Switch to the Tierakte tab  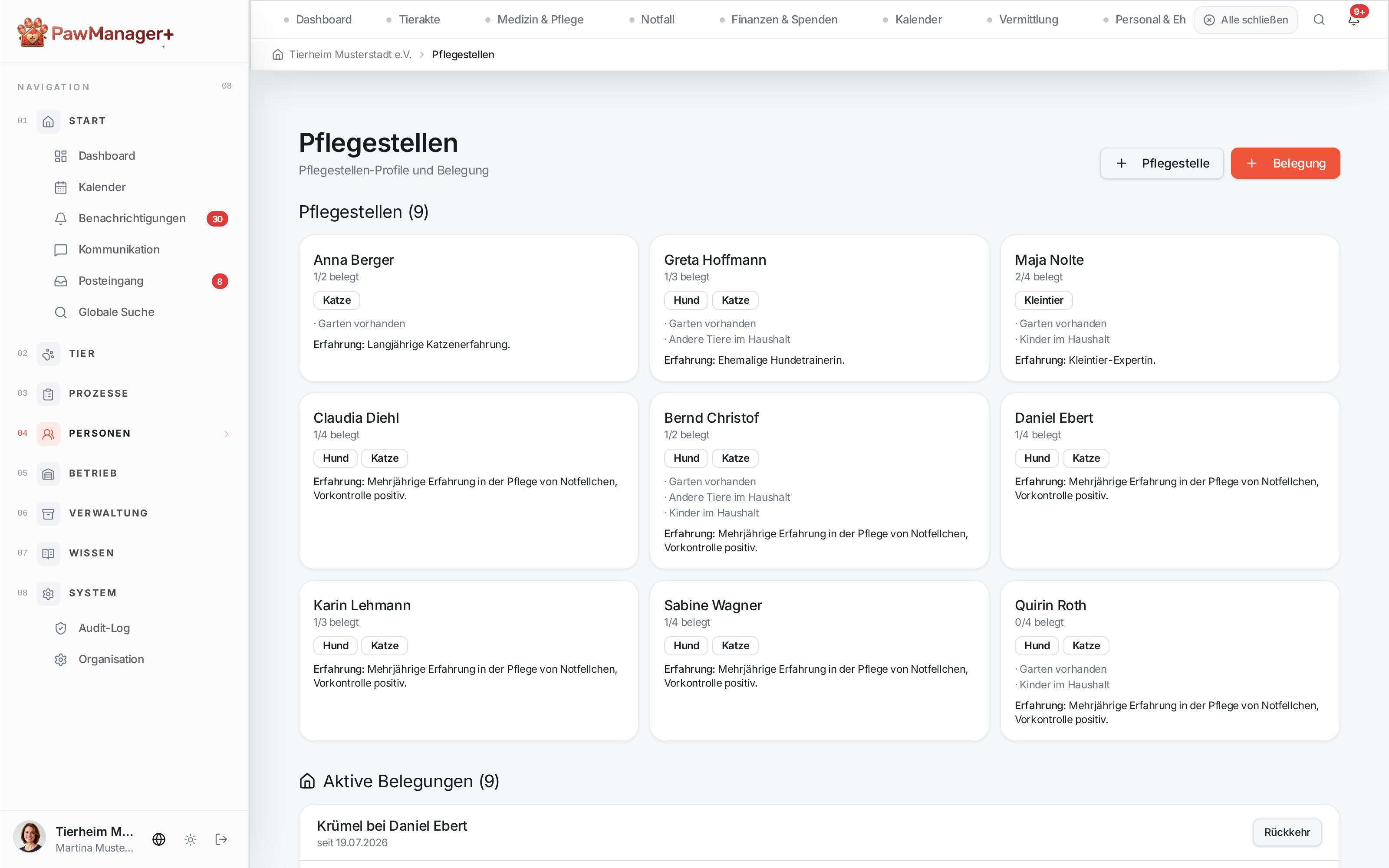coord(413,20)
